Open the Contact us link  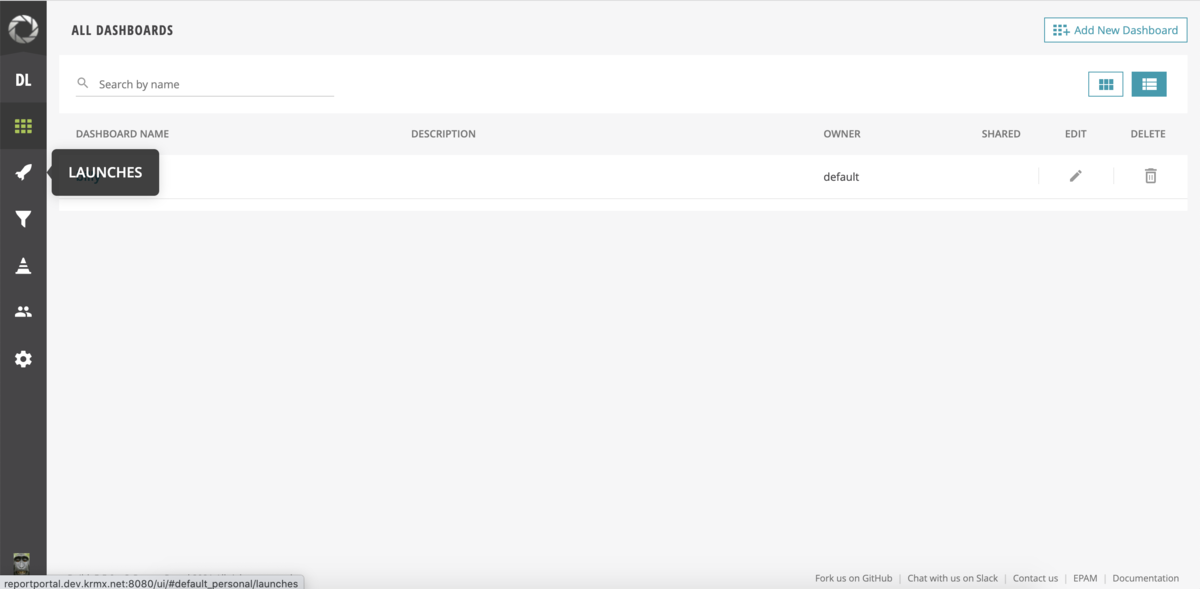coord(1035,578)
